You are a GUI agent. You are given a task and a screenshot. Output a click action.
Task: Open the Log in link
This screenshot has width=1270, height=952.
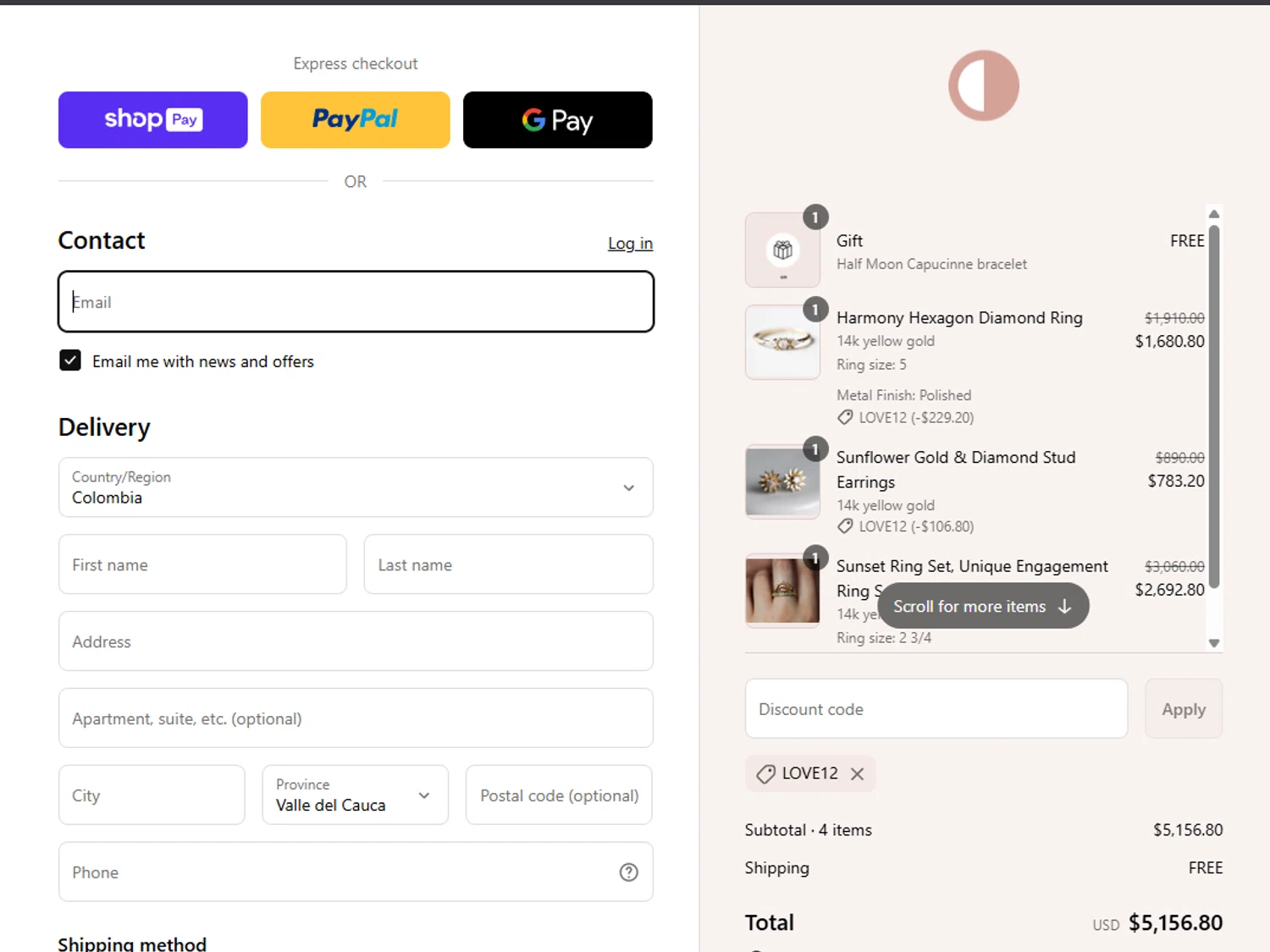(x=630, y=244)
